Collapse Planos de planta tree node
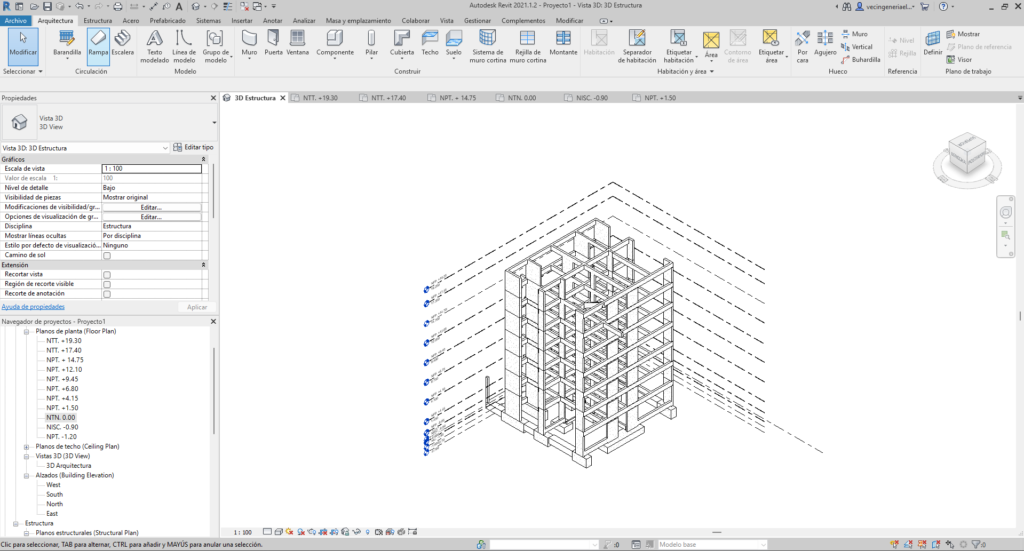 coord(27,332)
